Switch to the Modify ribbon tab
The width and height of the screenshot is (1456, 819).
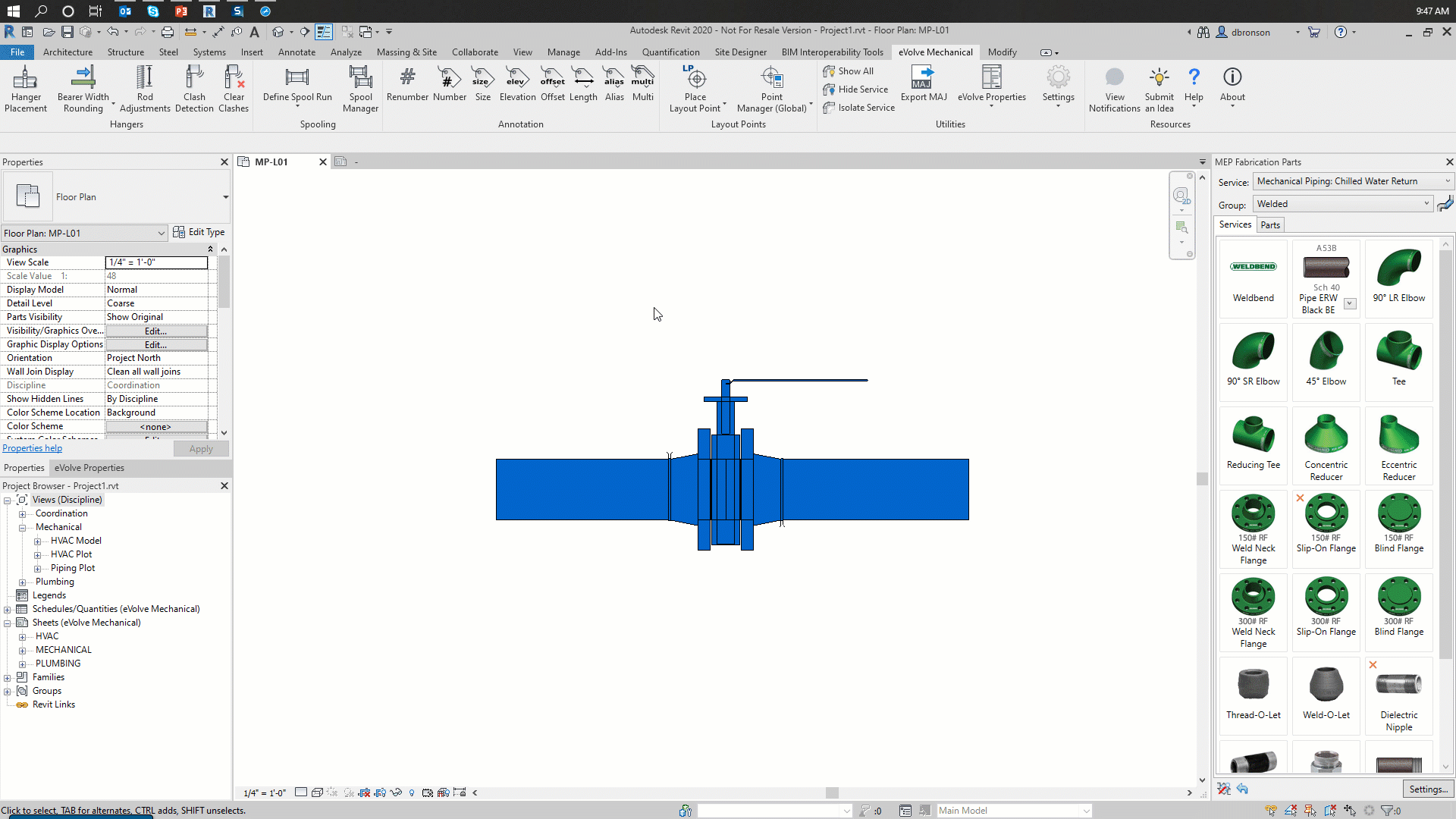click(1002, 52)
